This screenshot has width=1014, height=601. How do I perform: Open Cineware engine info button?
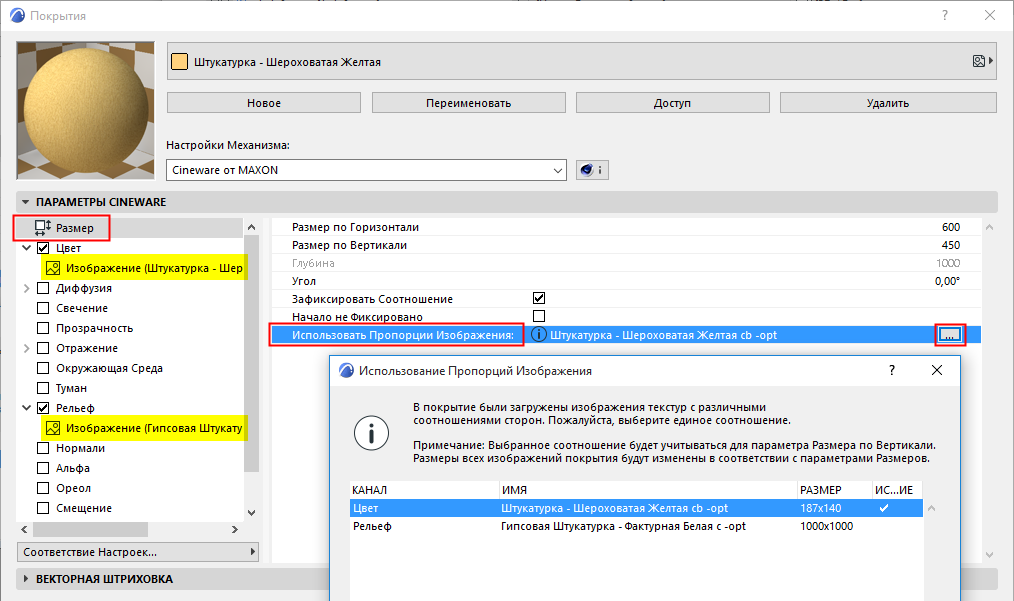592,170
